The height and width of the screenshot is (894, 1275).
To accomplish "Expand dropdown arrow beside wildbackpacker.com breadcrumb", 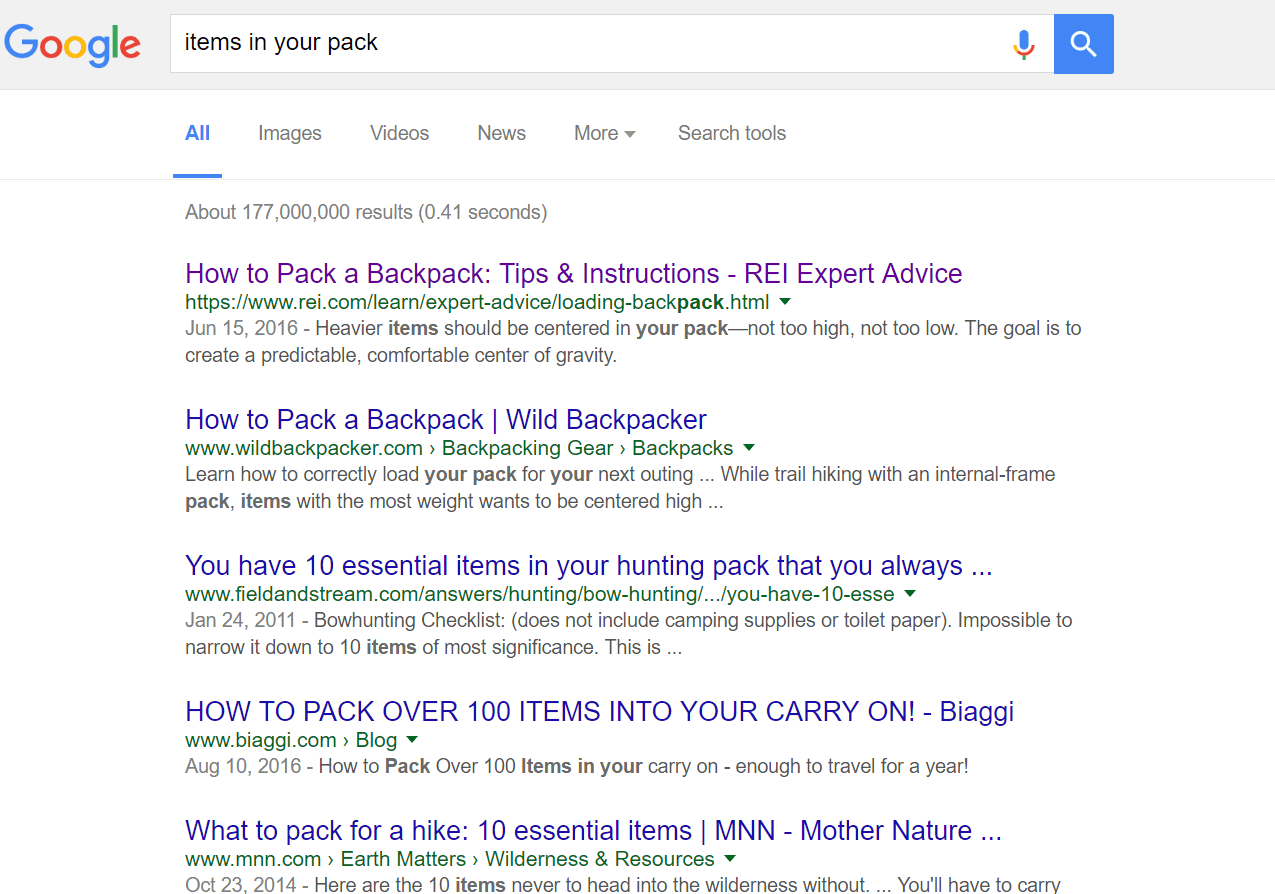I will coord(749,447).
